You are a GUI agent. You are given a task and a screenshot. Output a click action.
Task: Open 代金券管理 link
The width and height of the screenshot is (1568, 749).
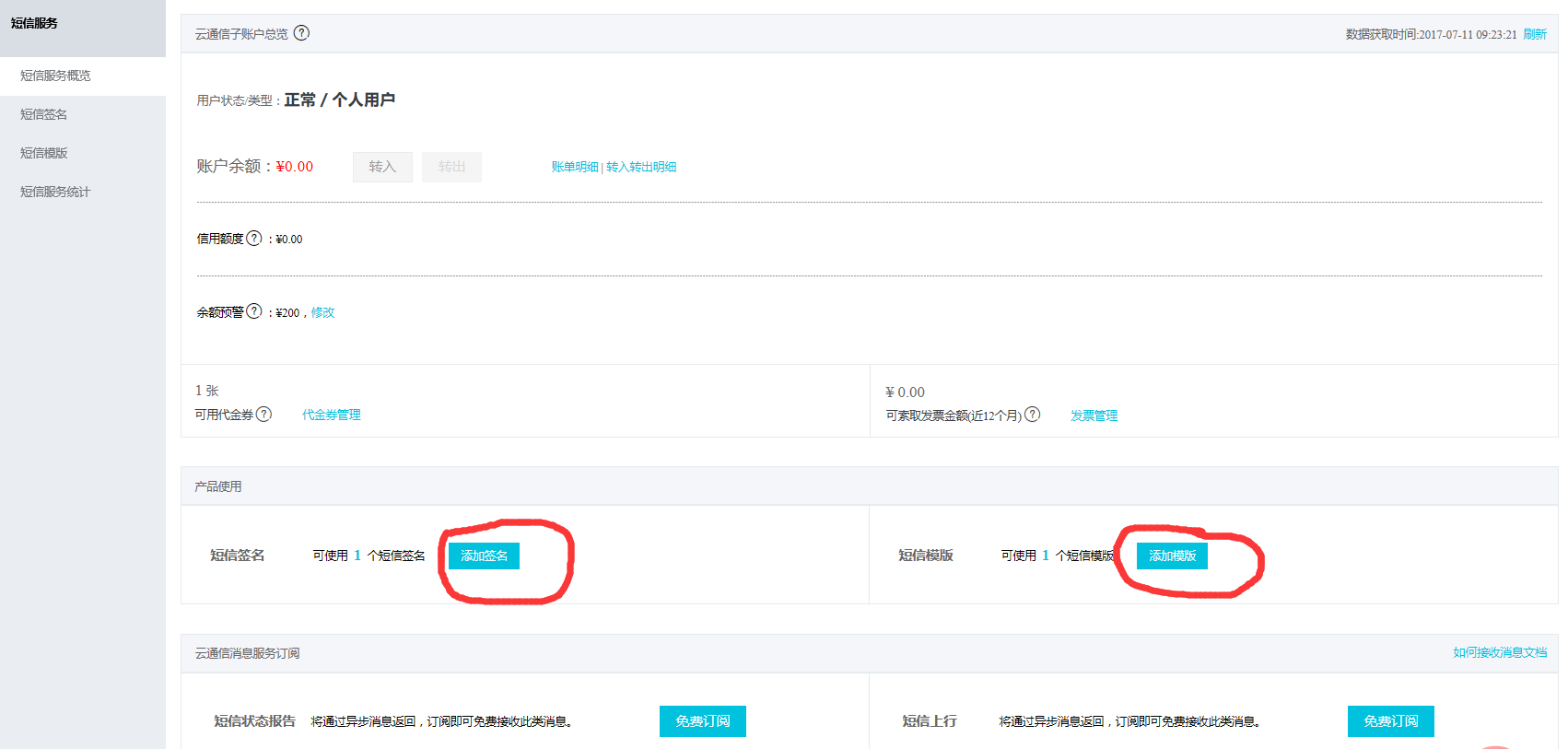click(332, 415)
